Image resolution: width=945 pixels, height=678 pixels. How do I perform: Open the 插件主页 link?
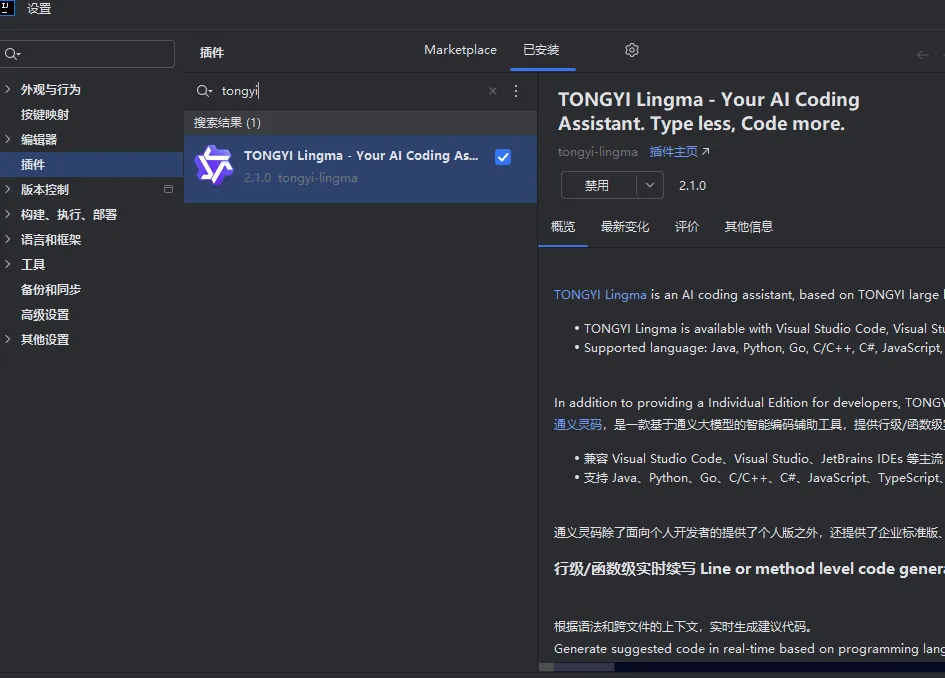[x=679, y=152]
